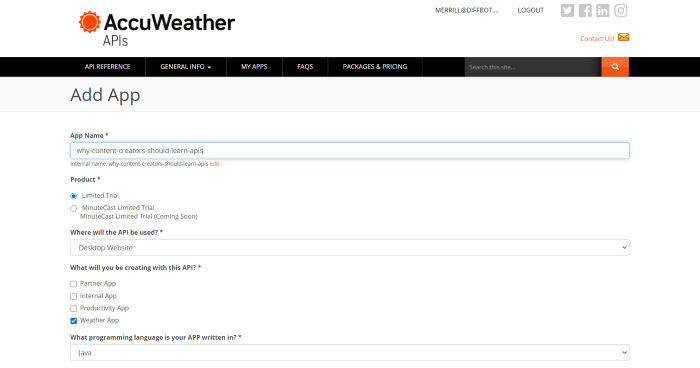
Task: Open AccuWeather's Instagram page icon
Action: (x=621, y=10)
